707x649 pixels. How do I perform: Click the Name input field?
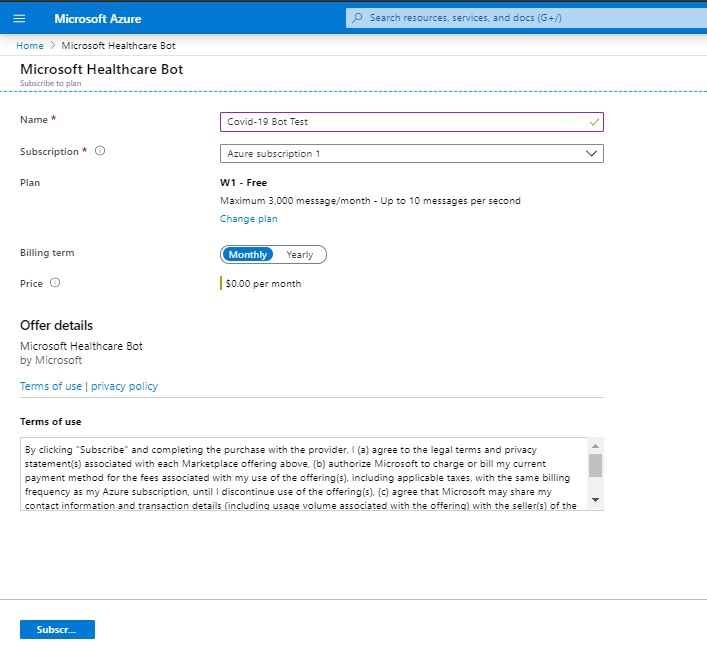click(400, 122)
